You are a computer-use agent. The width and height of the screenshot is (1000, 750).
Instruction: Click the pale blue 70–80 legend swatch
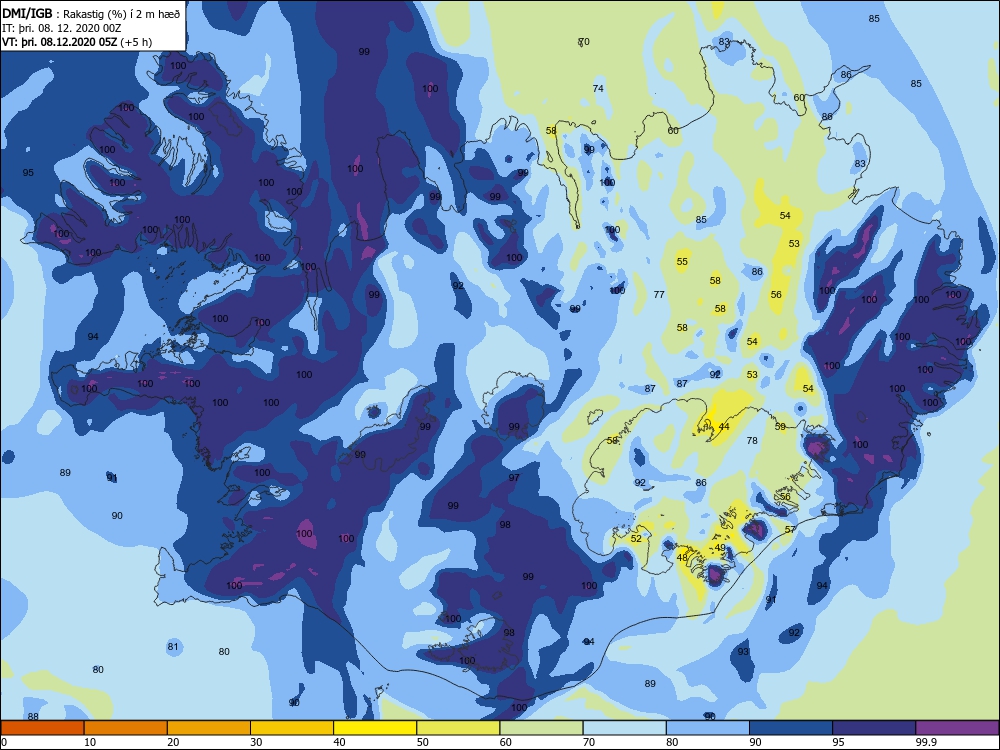[624, 728]
